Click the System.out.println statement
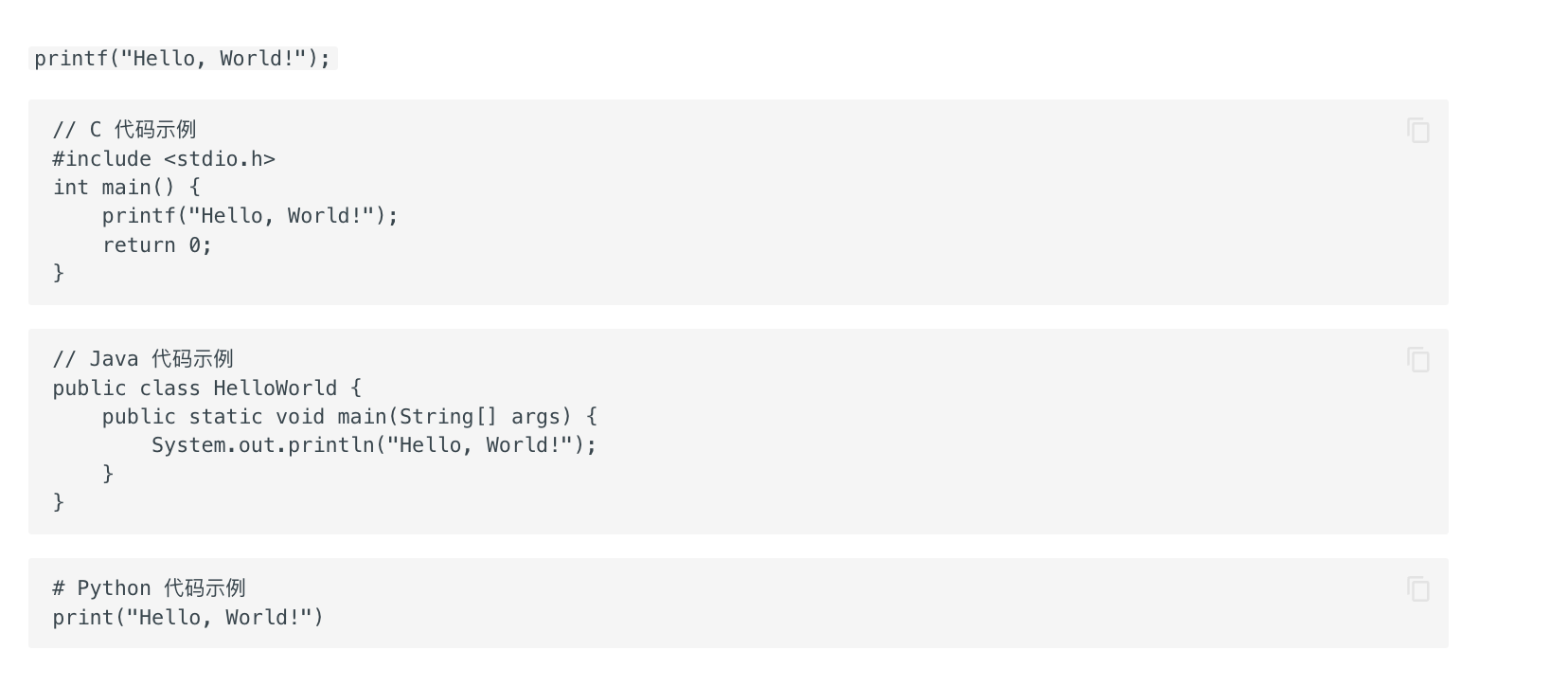Image resolution: width=1568 pixels, height=686 pixels. [x=374, y=445]
